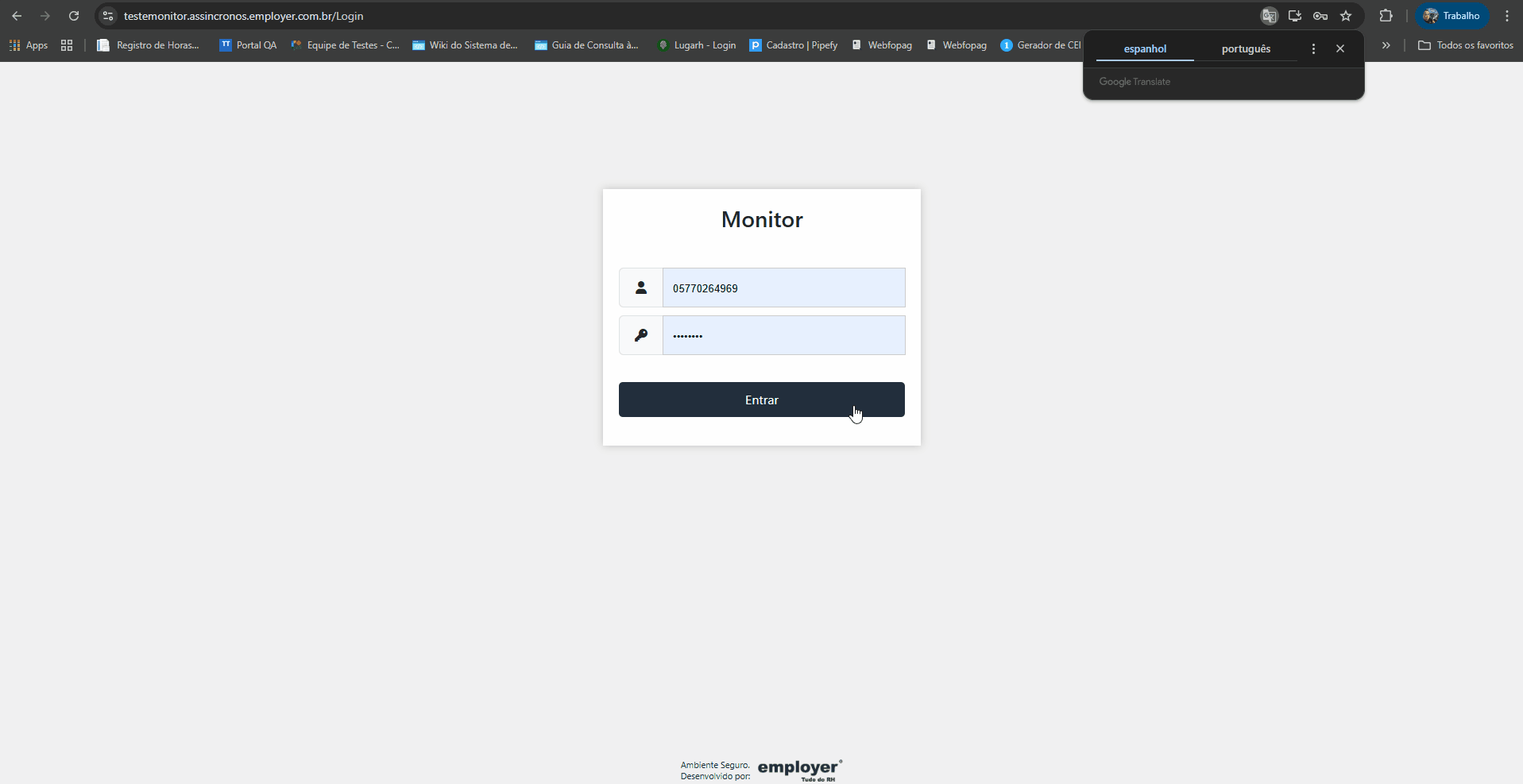Click the site information icon beside URL
1523x784 pixels.
coord(109,16)
